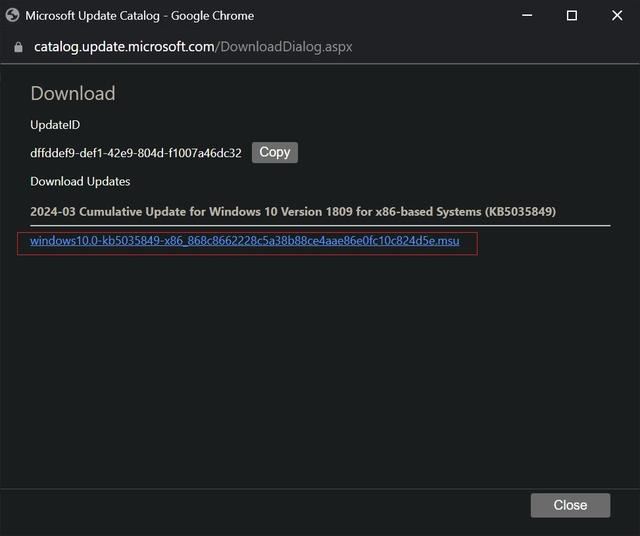Click the UpdateID value starting with dffddef9
Screen dimensions: 640x536
coord(136,153)
